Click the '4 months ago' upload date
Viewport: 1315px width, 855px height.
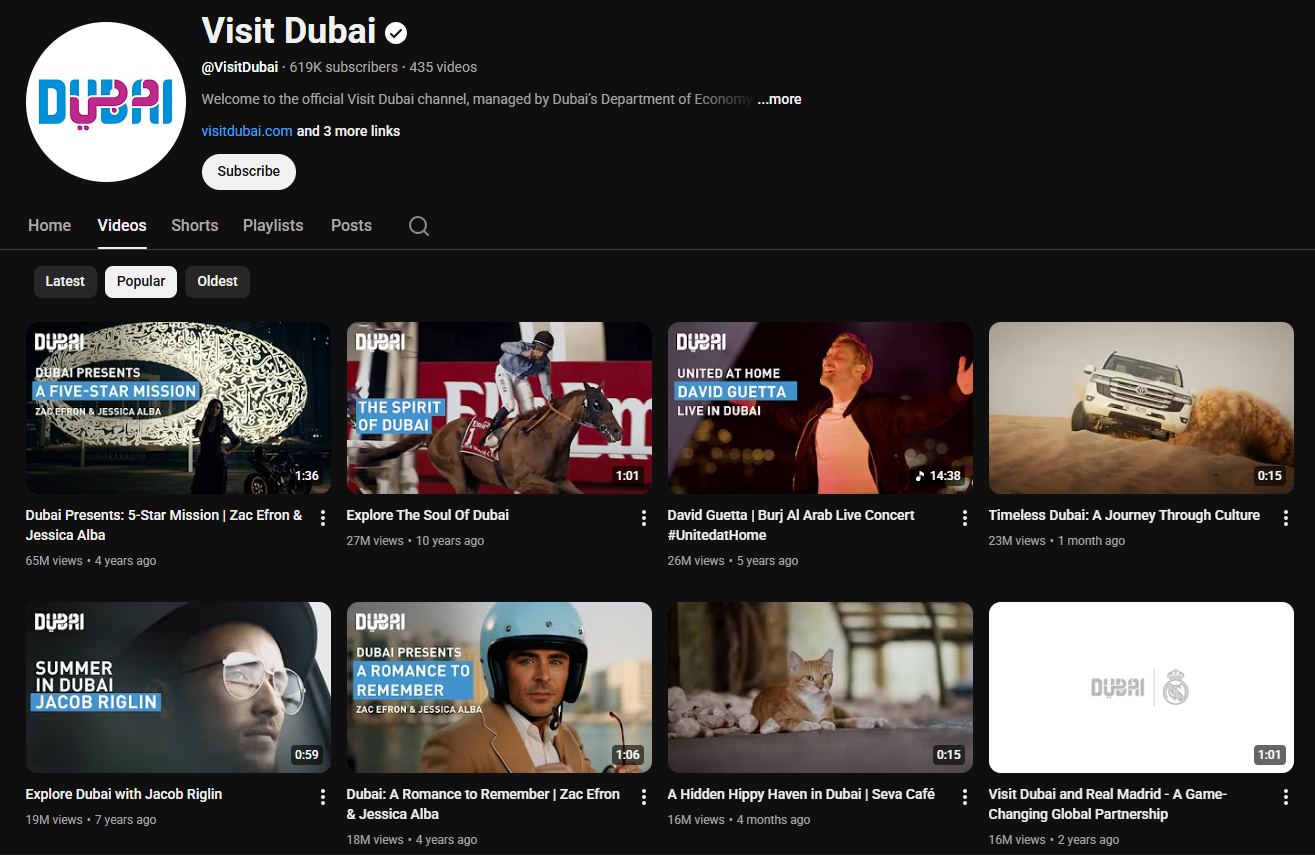click(x=774, y=820)
